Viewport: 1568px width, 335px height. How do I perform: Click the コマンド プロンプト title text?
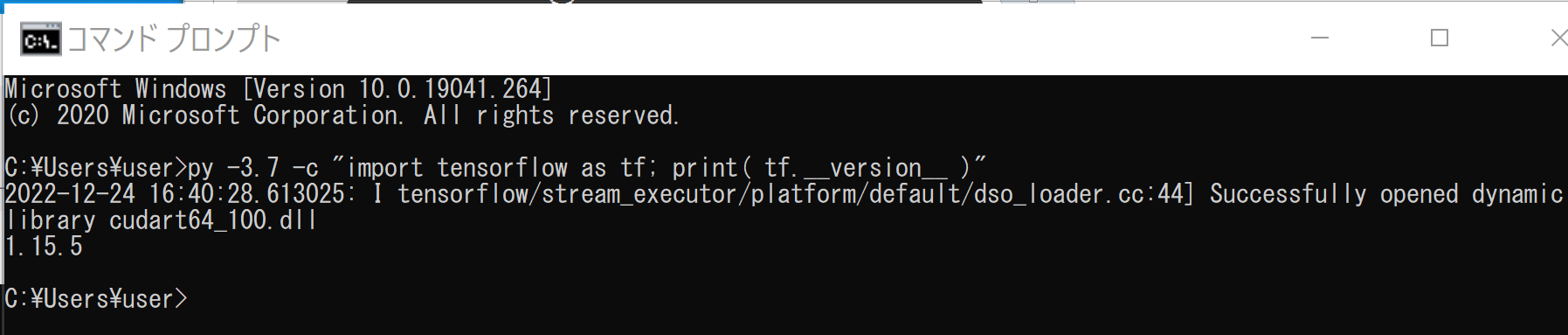point(174,39)
